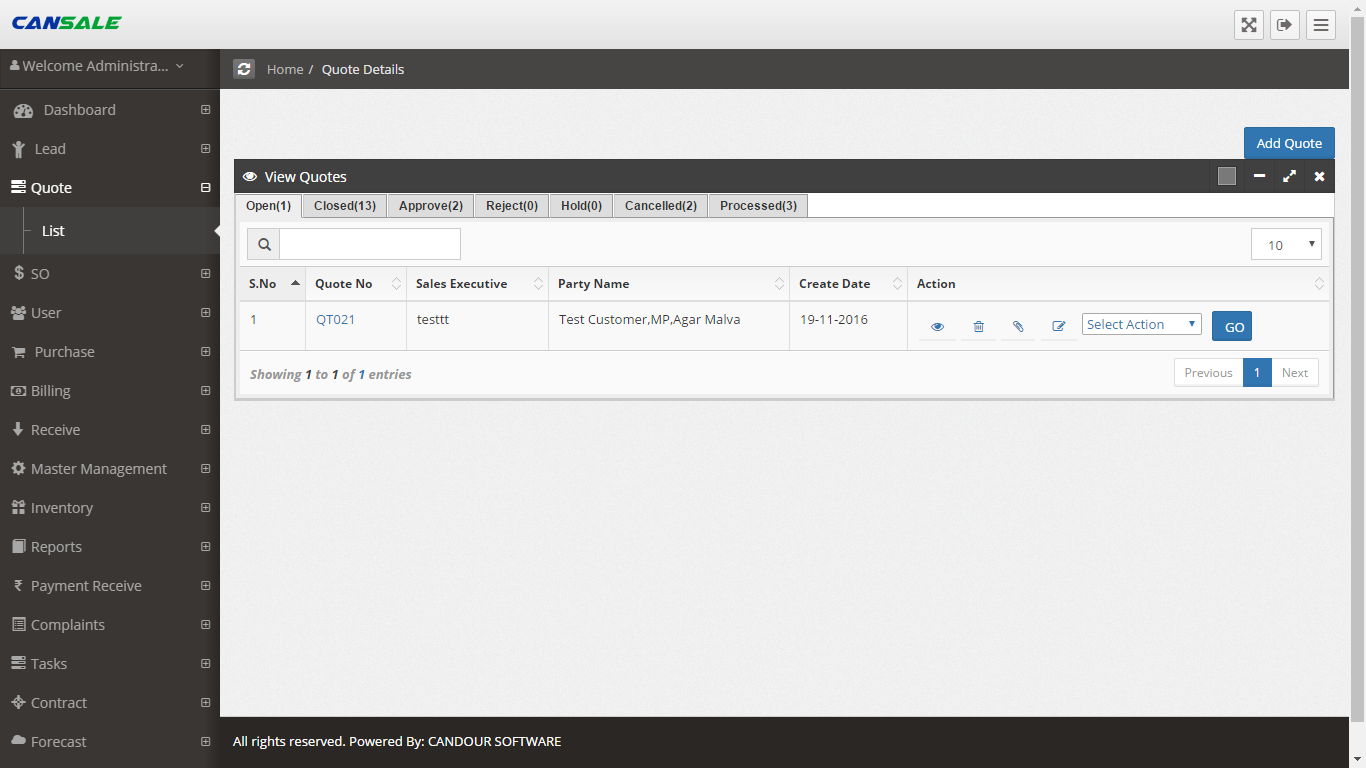Click the GO button in the Action column
The width and height of the screenshot is (1366, 768).
(1232, 326)
